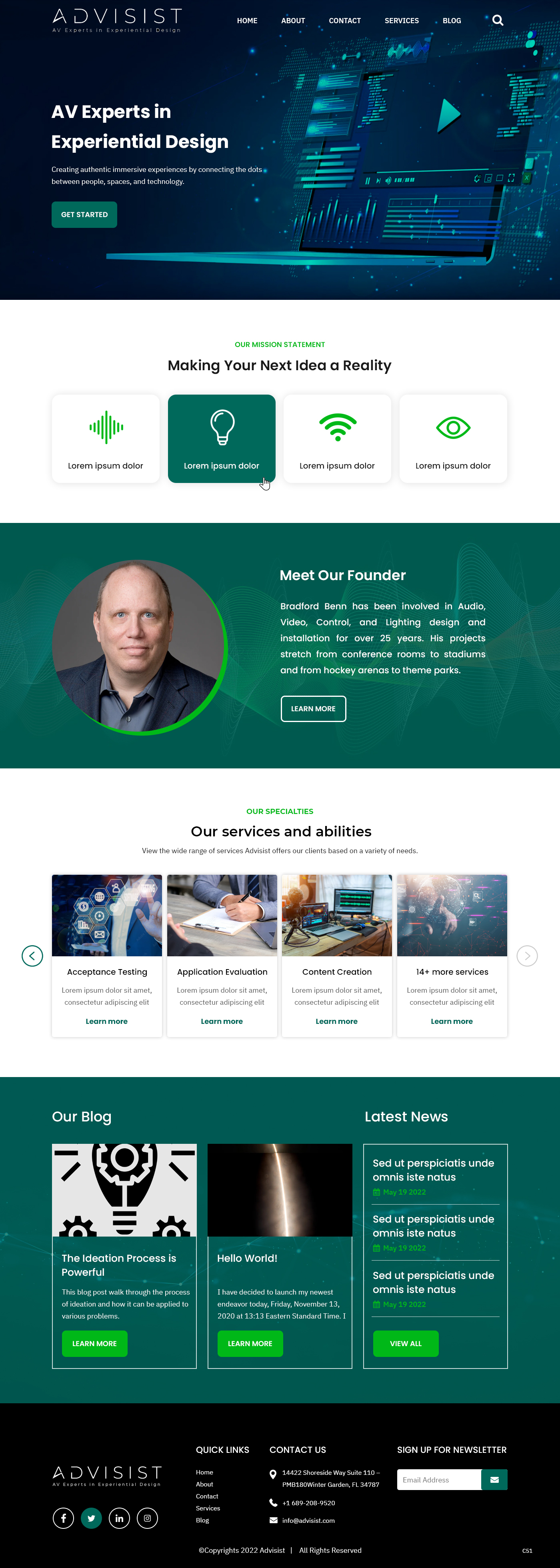Go to the Services nav menu item
This screenshot has width=560, height=1568.
pyautogui.click(x=402, y=21)
